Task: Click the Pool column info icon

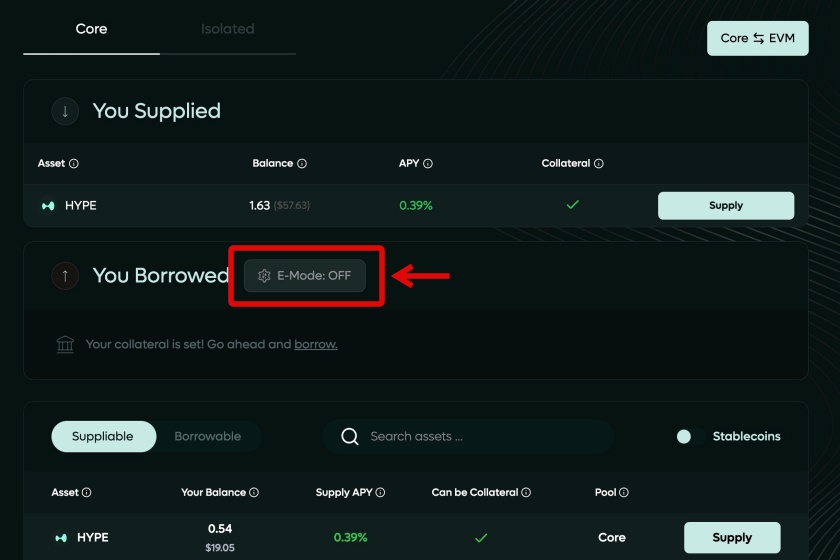Action: coord(624,492)
